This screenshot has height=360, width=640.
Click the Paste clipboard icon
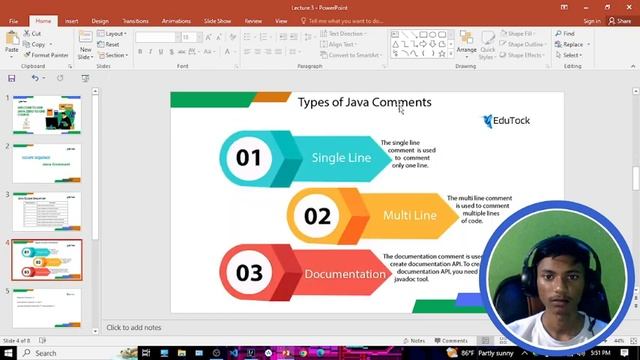coord(12,39)
